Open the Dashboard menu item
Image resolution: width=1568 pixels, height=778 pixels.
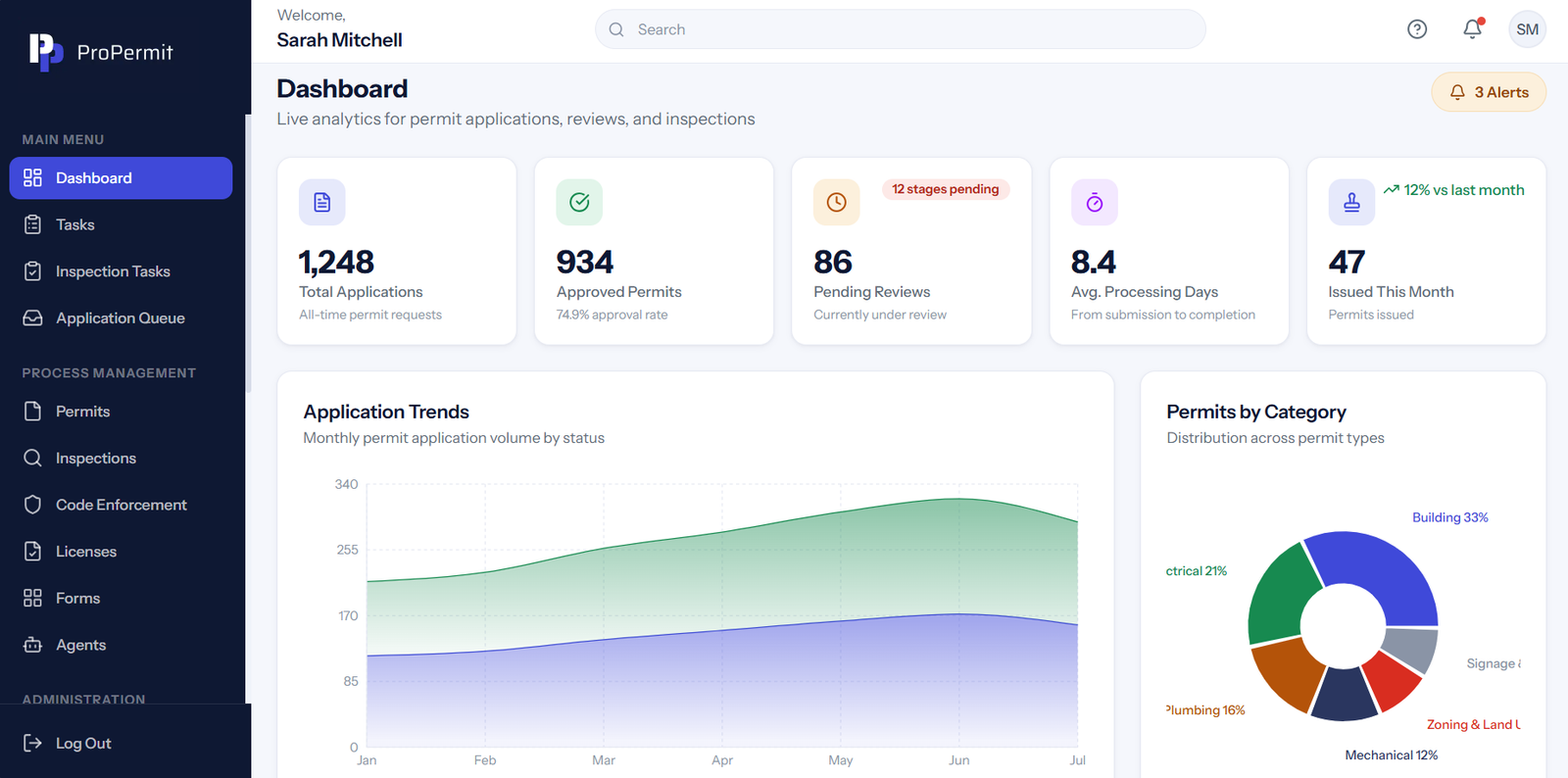point(121,177)
